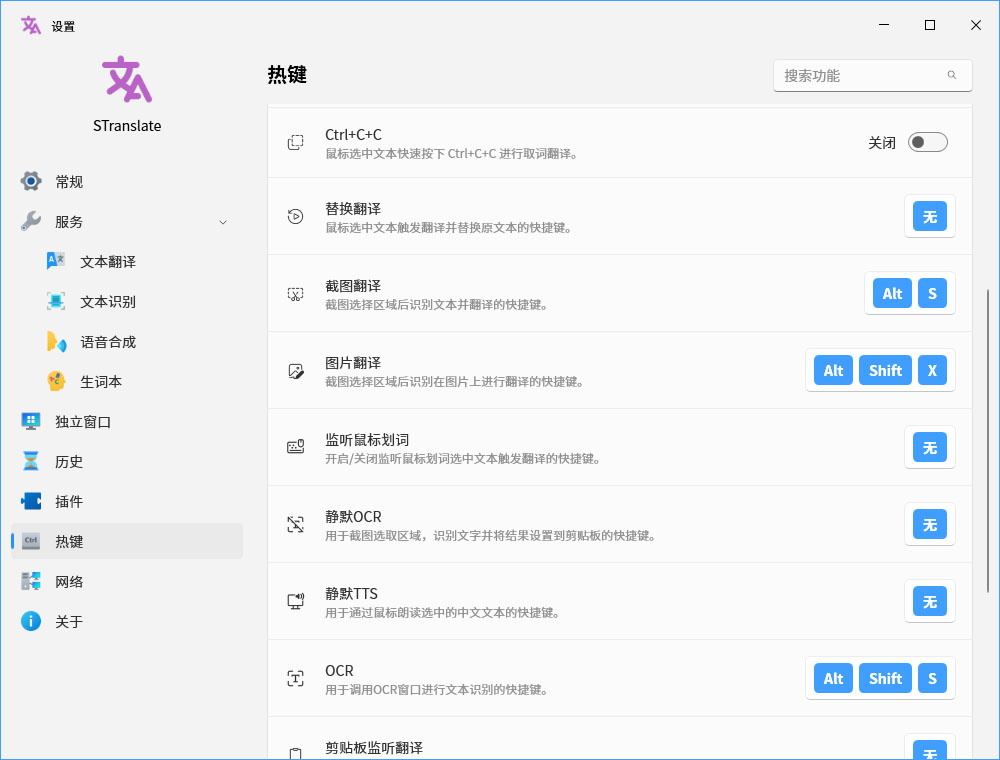Click the 插件 puzzle piece icon
Image resolution: width=1000 pixels, height=760 pixels.
point(31,501)
